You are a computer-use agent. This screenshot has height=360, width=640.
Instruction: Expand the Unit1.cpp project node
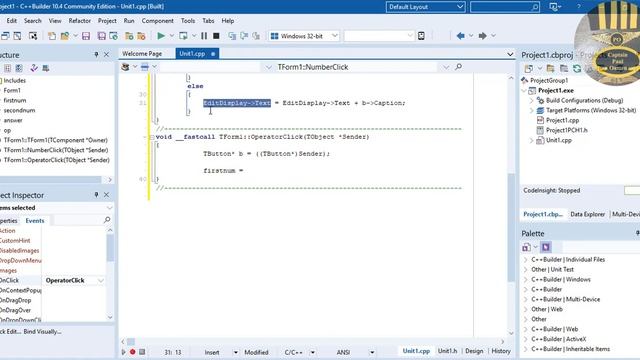[531, 140]
